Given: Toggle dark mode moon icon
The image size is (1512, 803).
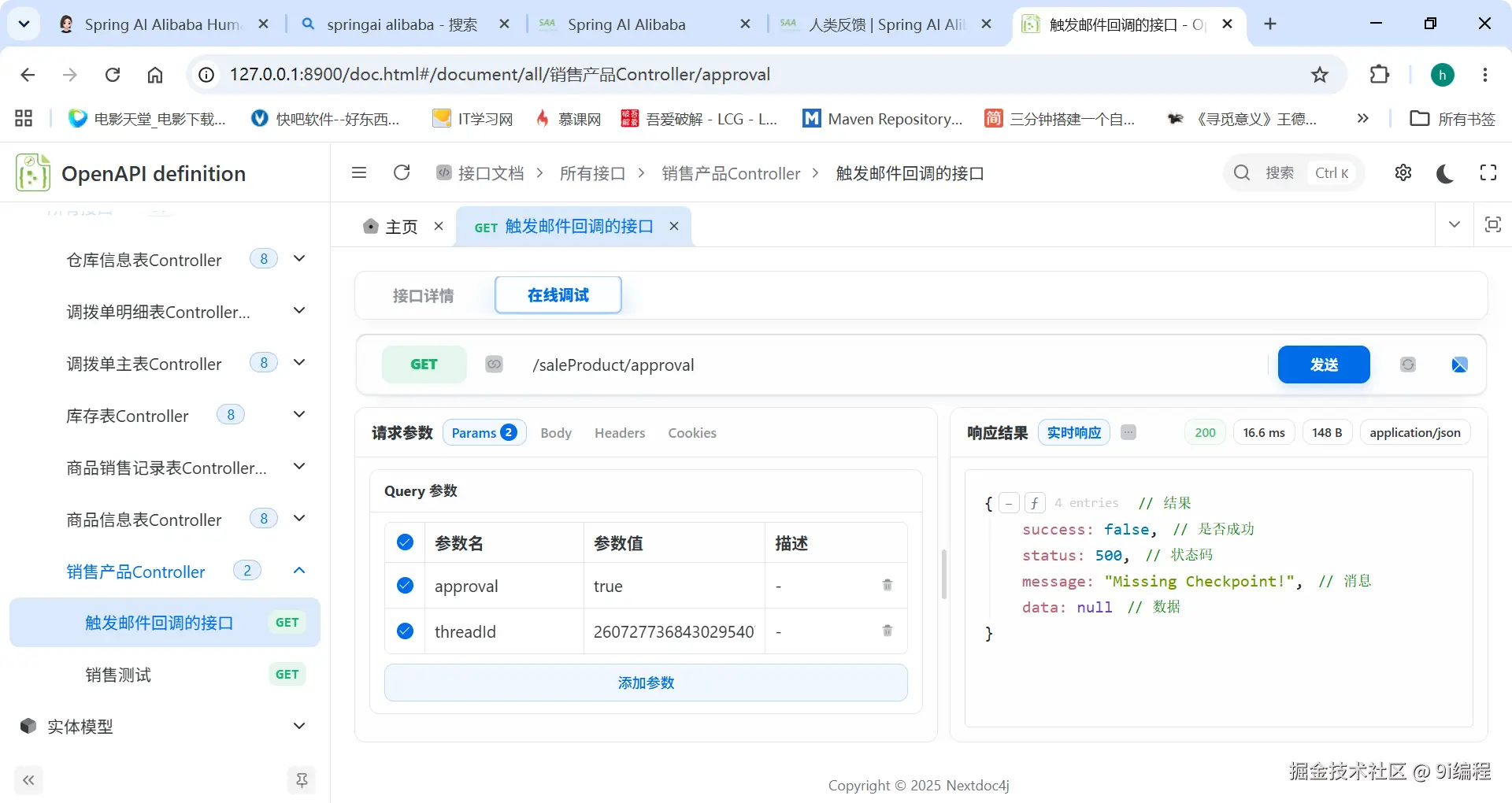Looking at the screenshot, I should pyautogui.click(x=1445, y=173).
